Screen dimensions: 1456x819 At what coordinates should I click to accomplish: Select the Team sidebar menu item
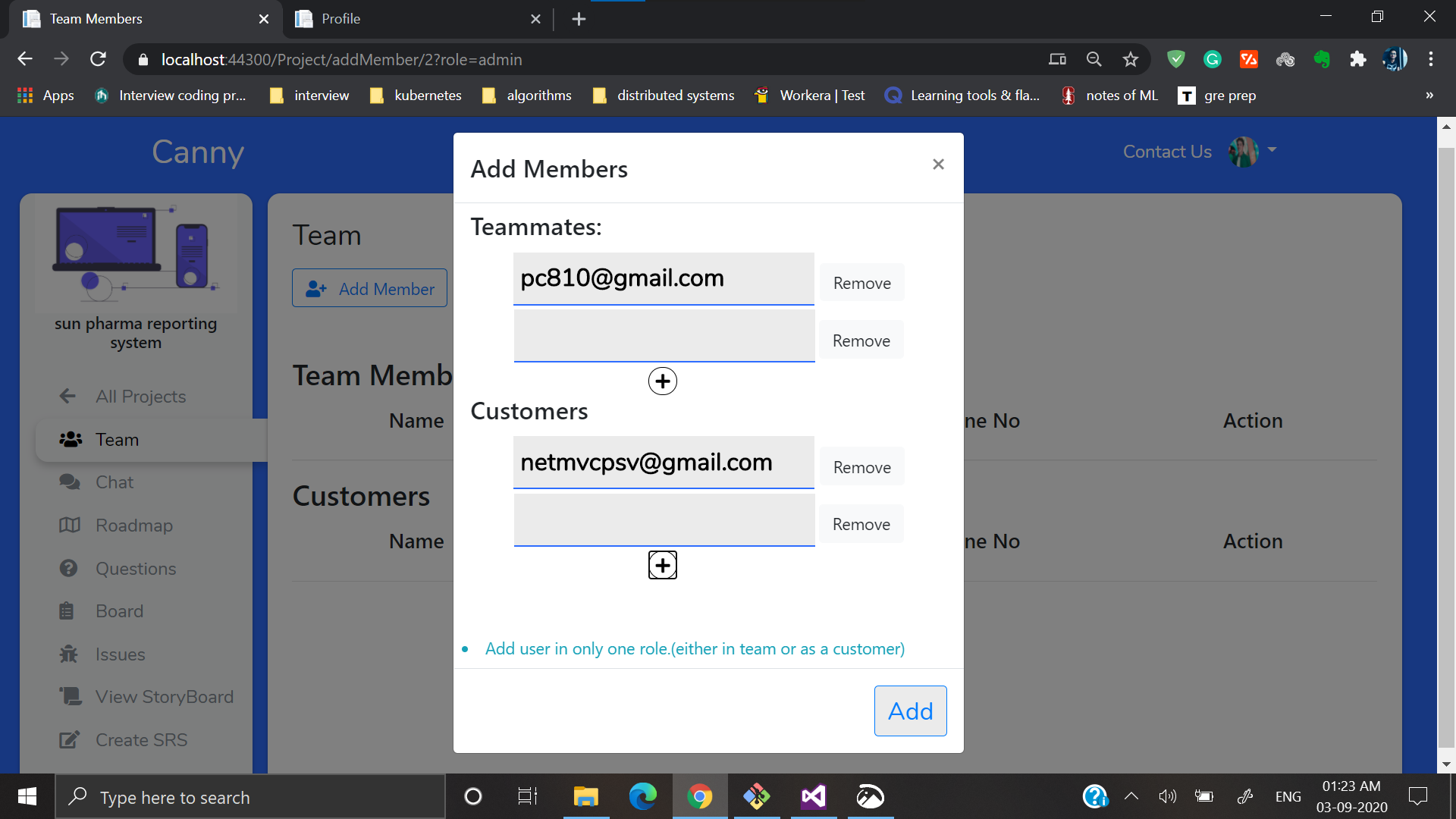(x=117, y=440)
